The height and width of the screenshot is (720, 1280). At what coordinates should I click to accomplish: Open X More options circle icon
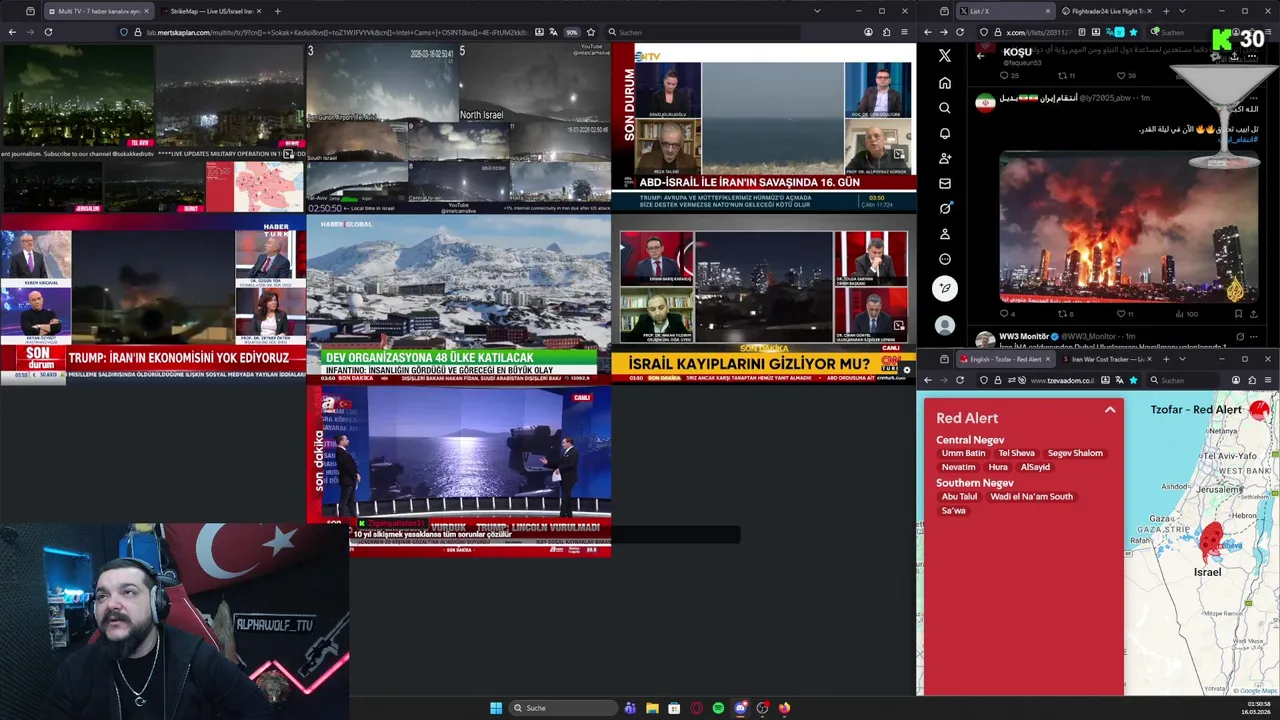[x=944, y=259]
